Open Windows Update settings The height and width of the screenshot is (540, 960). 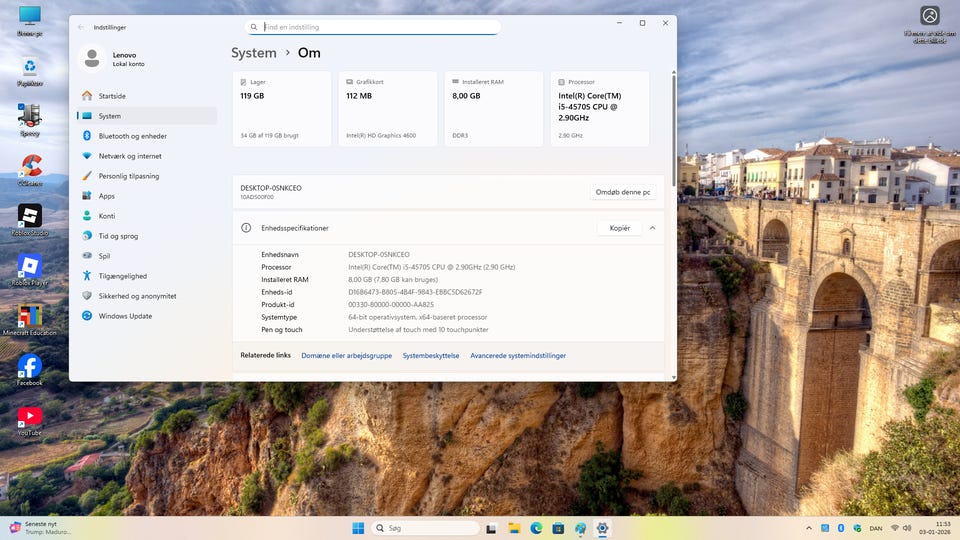[147, 316]
